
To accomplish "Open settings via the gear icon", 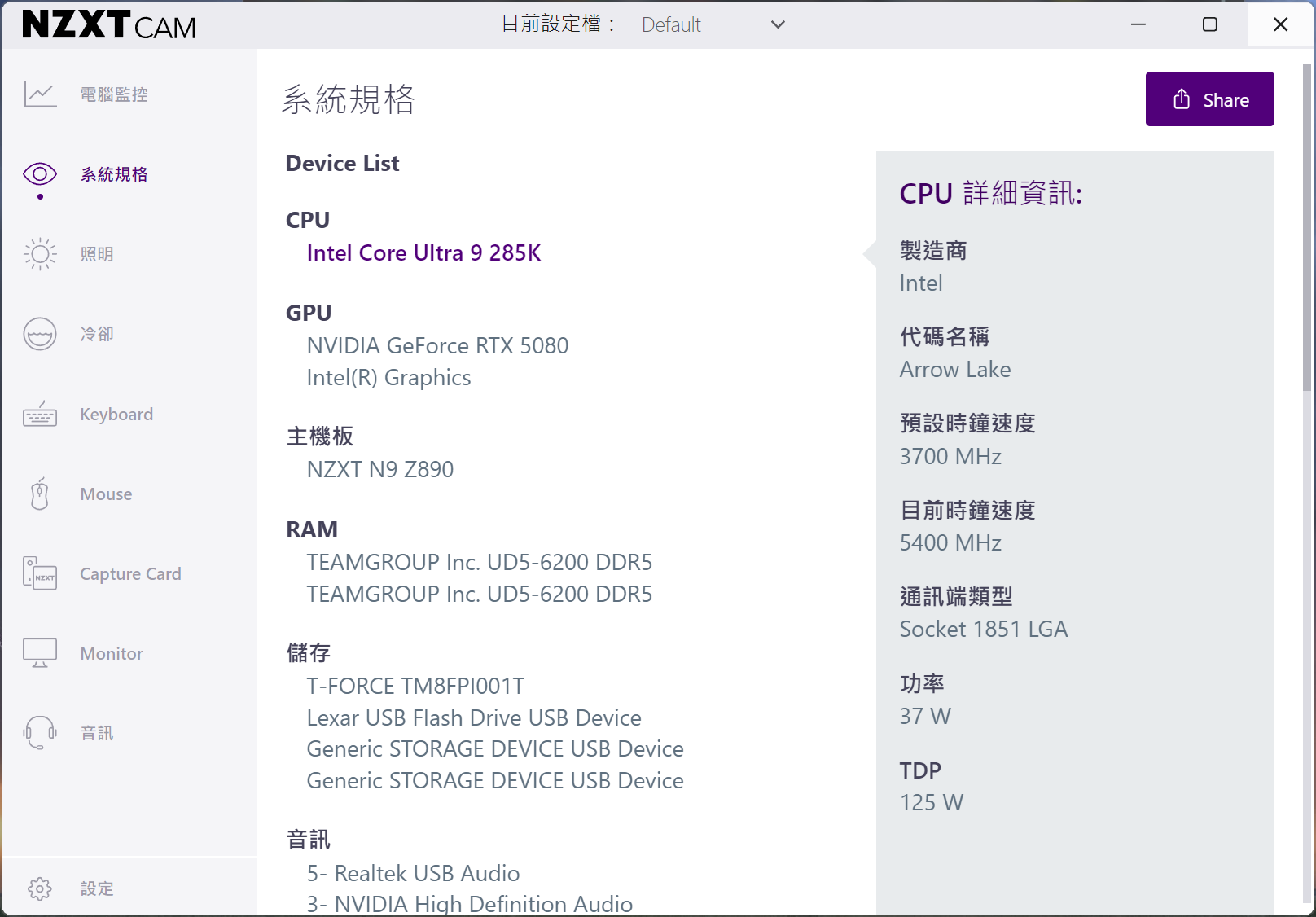I will point(40,888).
